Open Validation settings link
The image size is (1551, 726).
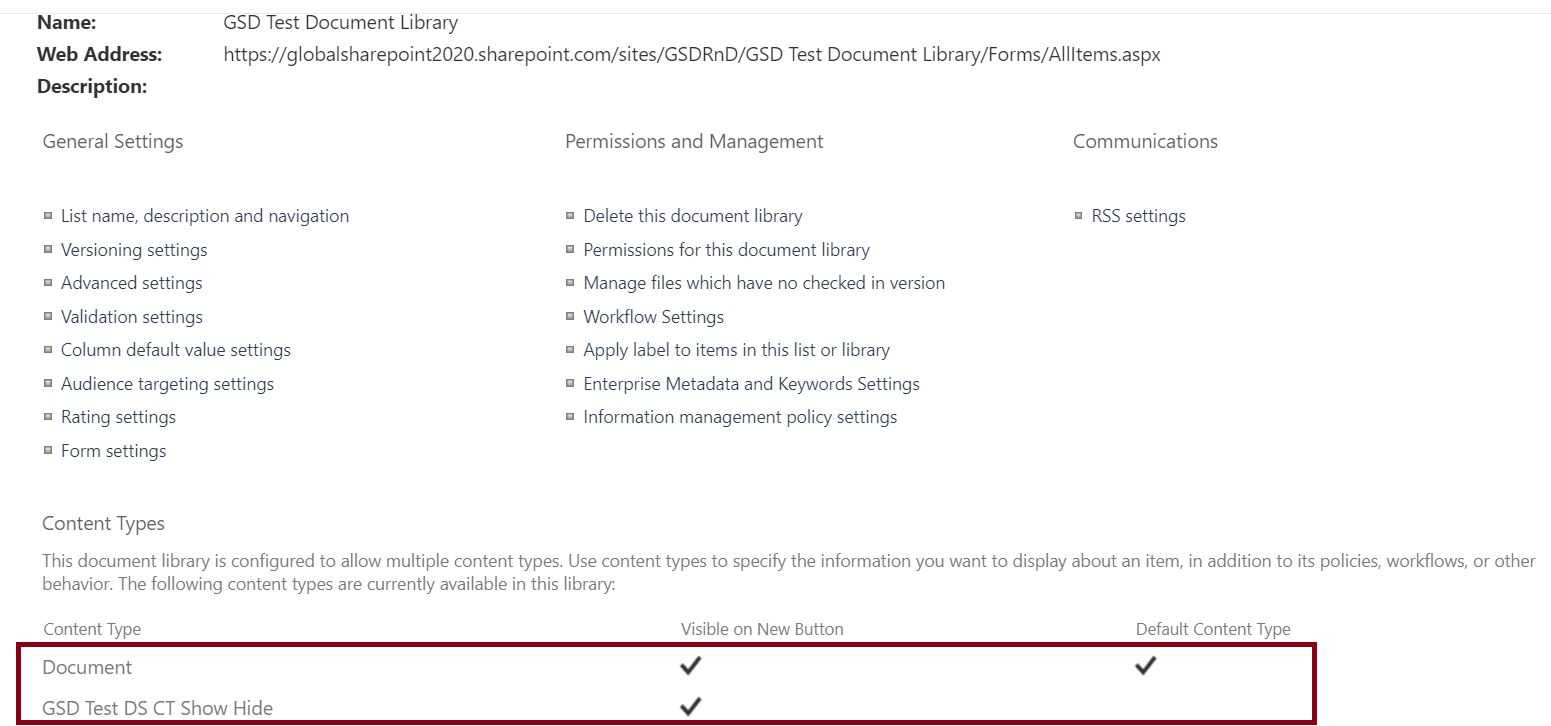[132, 317]
